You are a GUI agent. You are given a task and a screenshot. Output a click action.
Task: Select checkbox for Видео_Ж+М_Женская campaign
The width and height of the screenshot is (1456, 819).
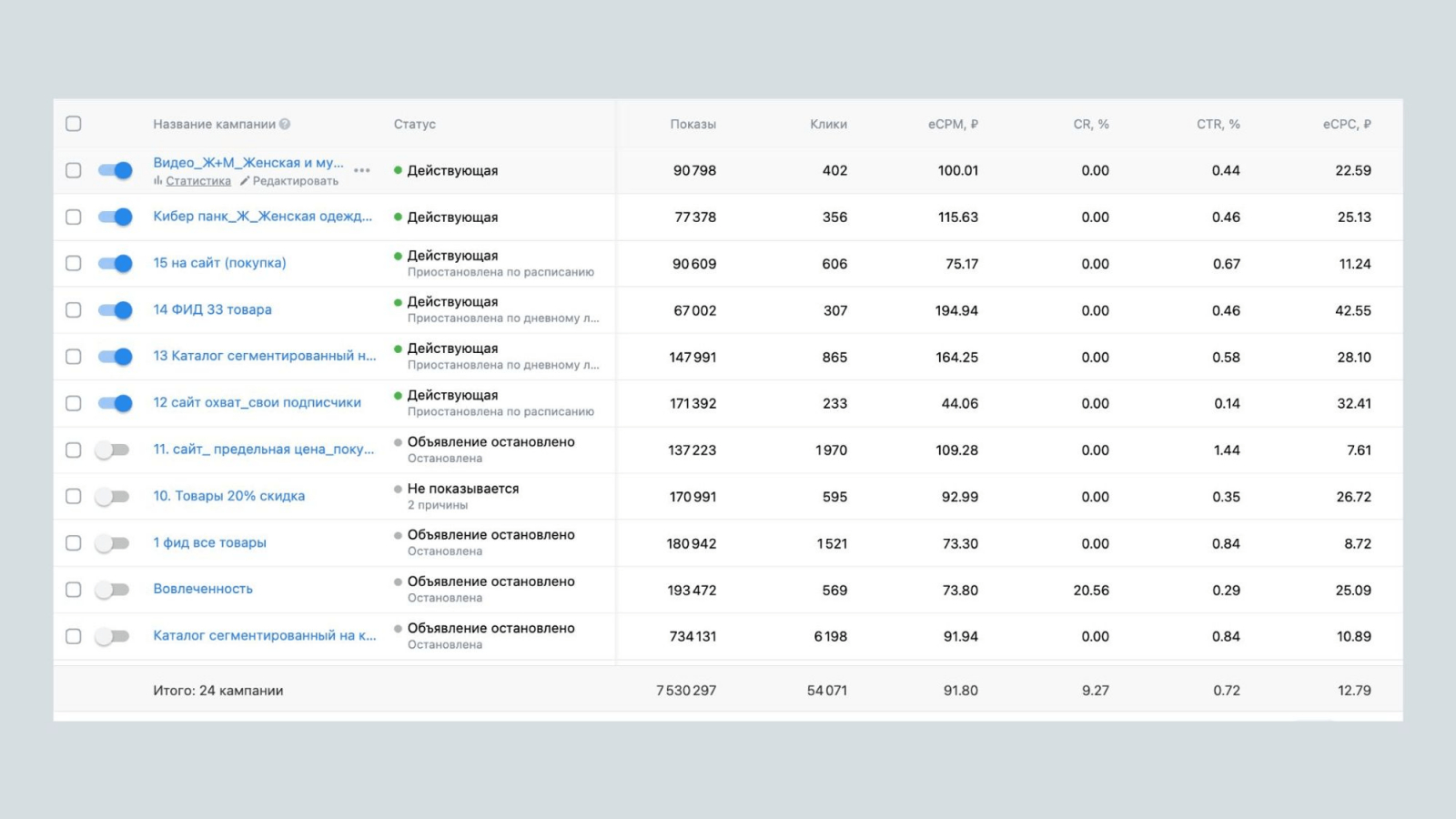click(x=74, y=170)
